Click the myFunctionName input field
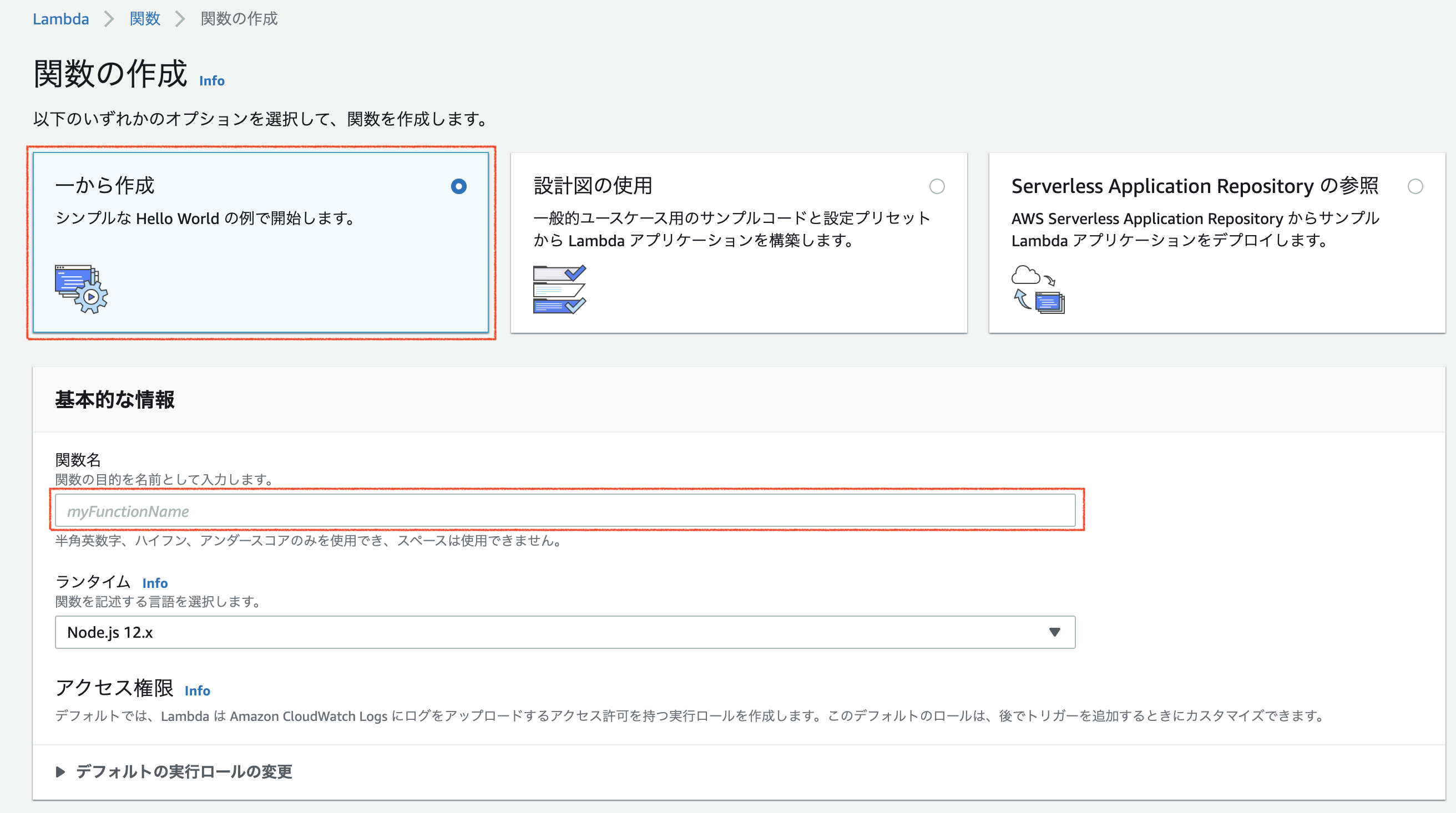Image resolution: width=1456 pixels, height=813 pixels. coord(565,511)
